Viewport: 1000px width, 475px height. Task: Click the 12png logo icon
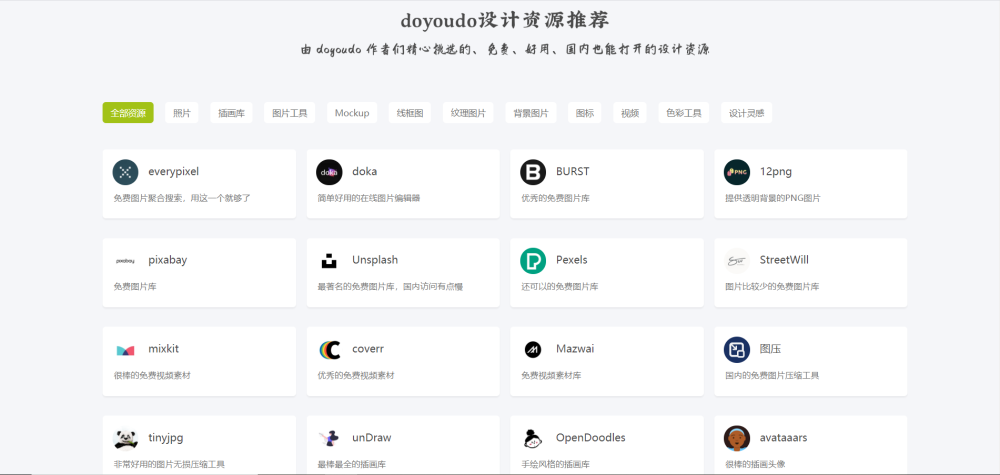click(737, 172)
